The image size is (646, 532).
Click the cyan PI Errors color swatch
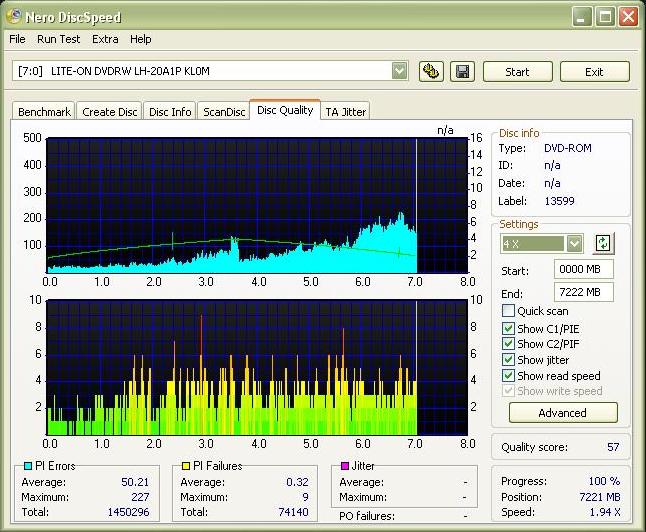(28, 466)
